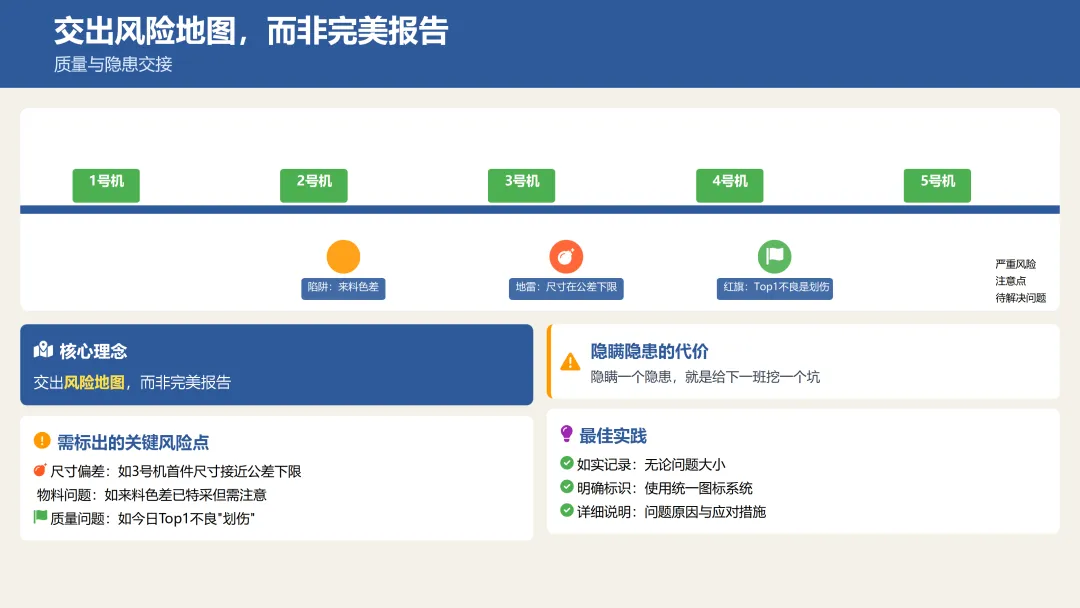Click the slide subtitle 质量与隐患交接

[113, 64]
